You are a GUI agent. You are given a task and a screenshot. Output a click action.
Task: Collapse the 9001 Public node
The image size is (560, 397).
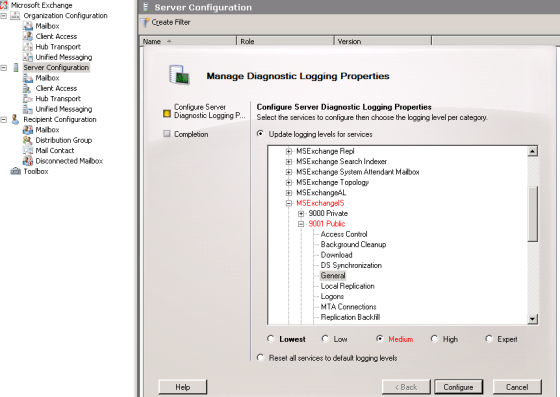(x=301, y=224)
